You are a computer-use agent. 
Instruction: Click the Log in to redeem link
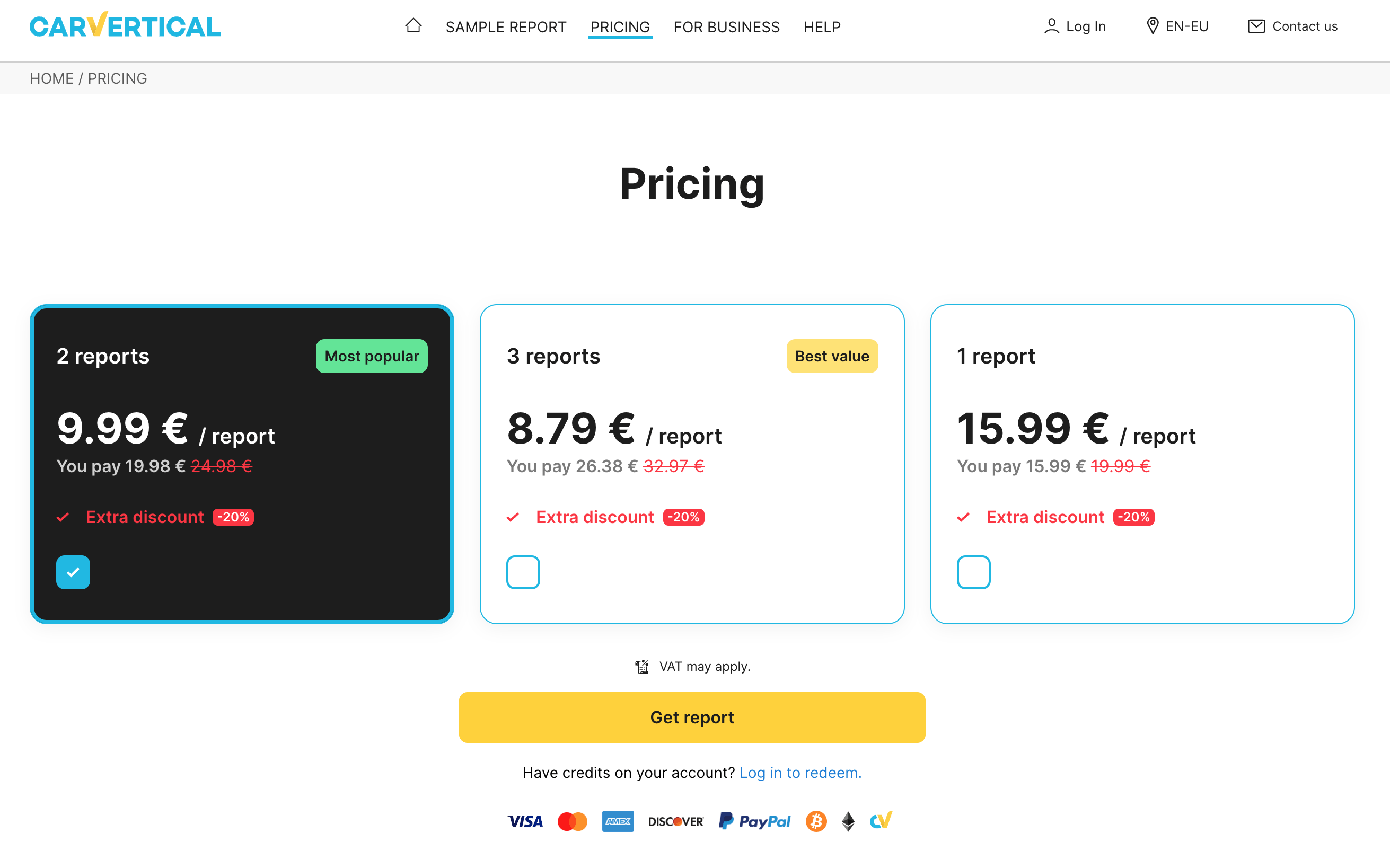click(x=800, y=773)
